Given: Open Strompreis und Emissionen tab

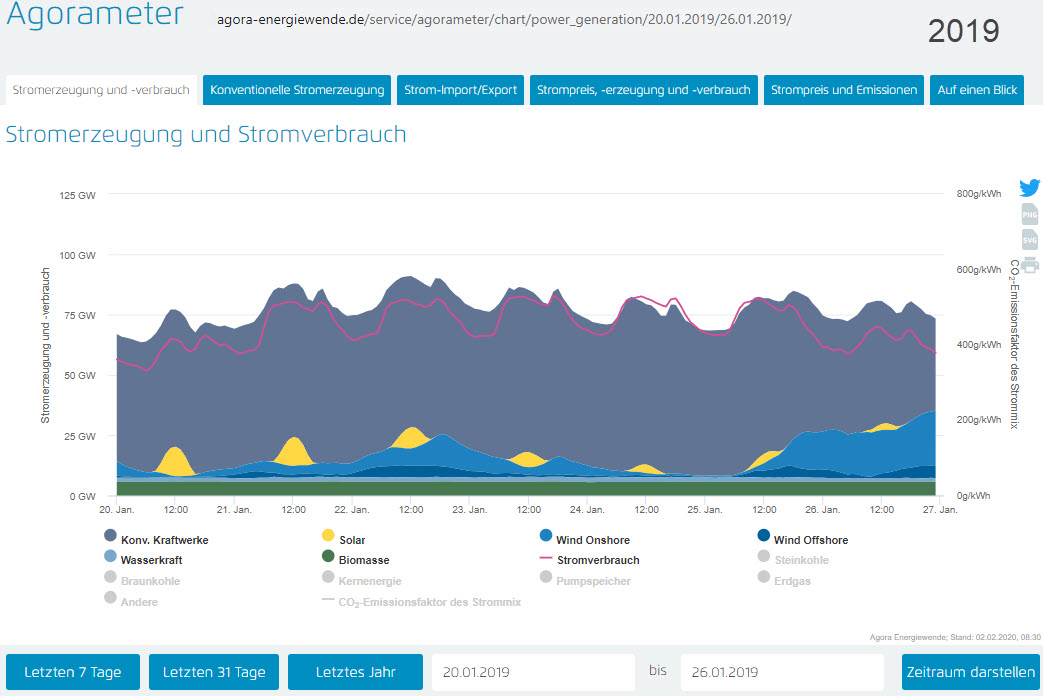Looking at the screenshot, I should point(843,90).
